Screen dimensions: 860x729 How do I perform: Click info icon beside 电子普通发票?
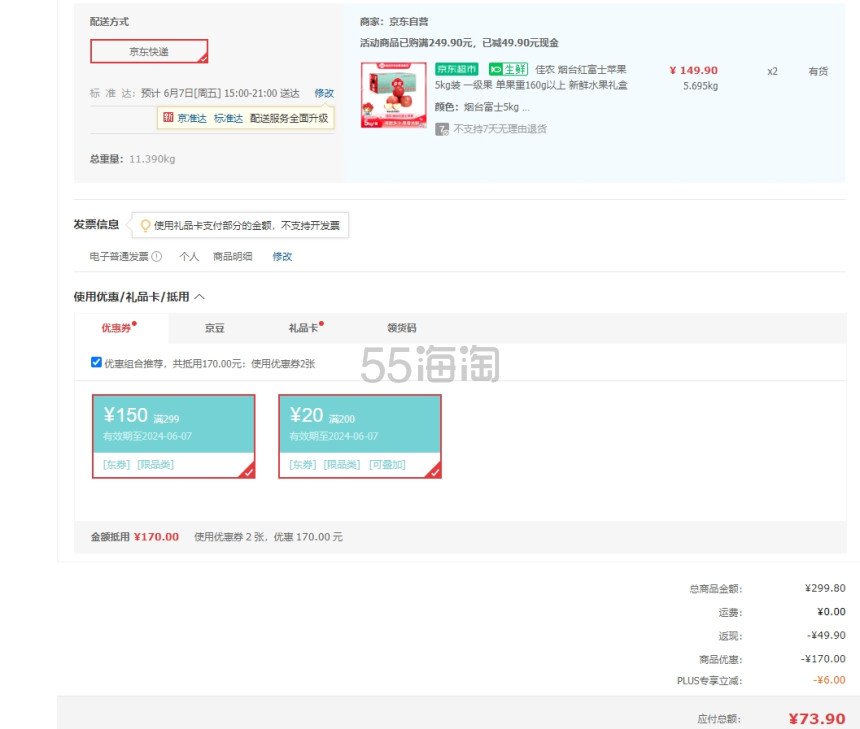157,256
